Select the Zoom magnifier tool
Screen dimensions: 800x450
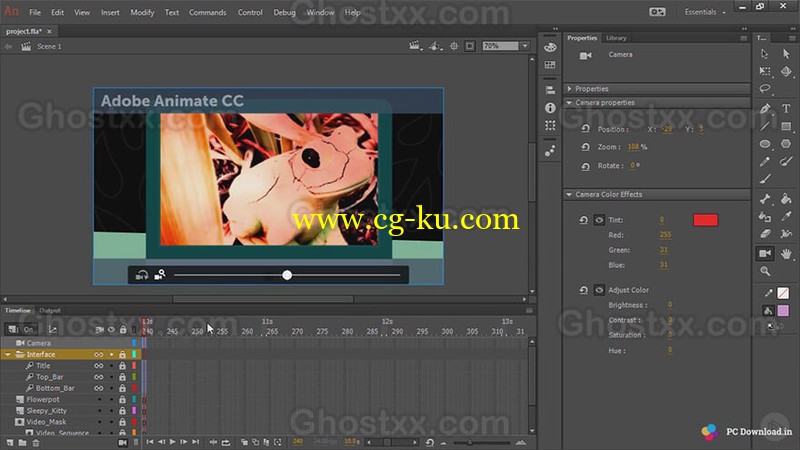(765, 271)
